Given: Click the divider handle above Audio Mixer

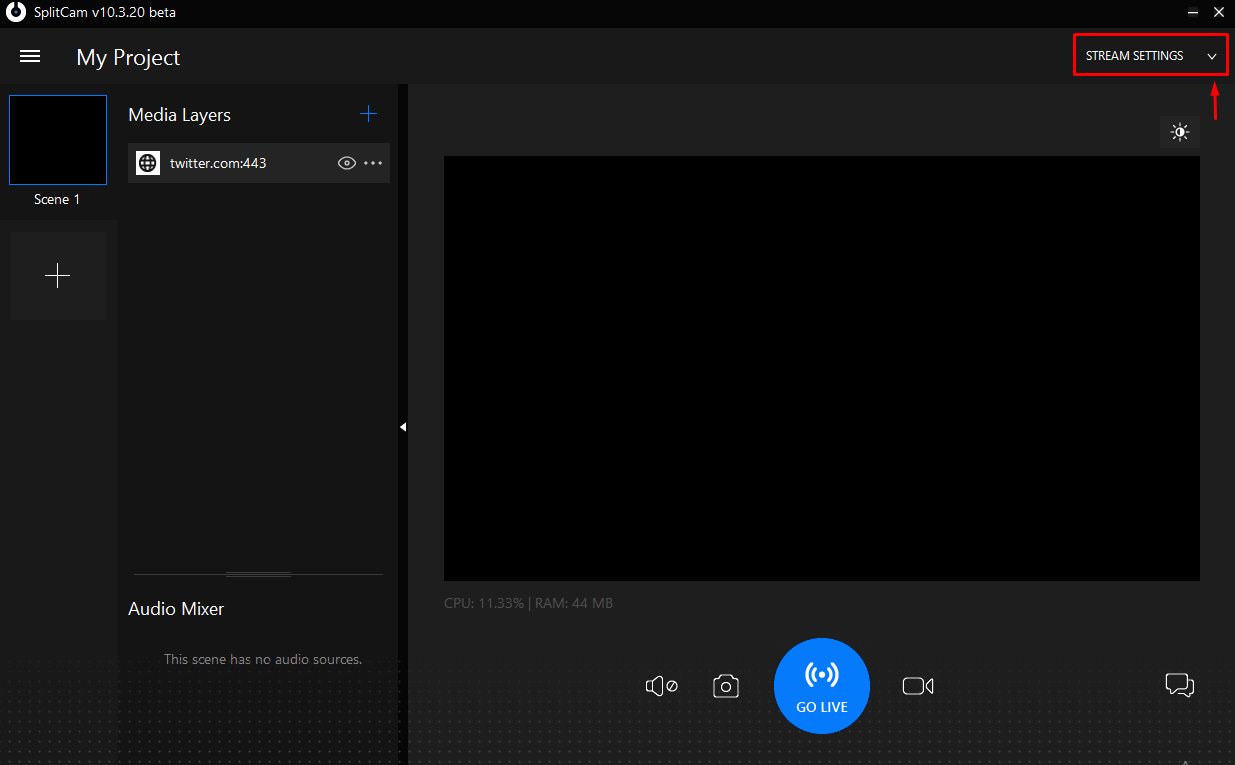Looking at the screenshot, I should tap(258, 575).
